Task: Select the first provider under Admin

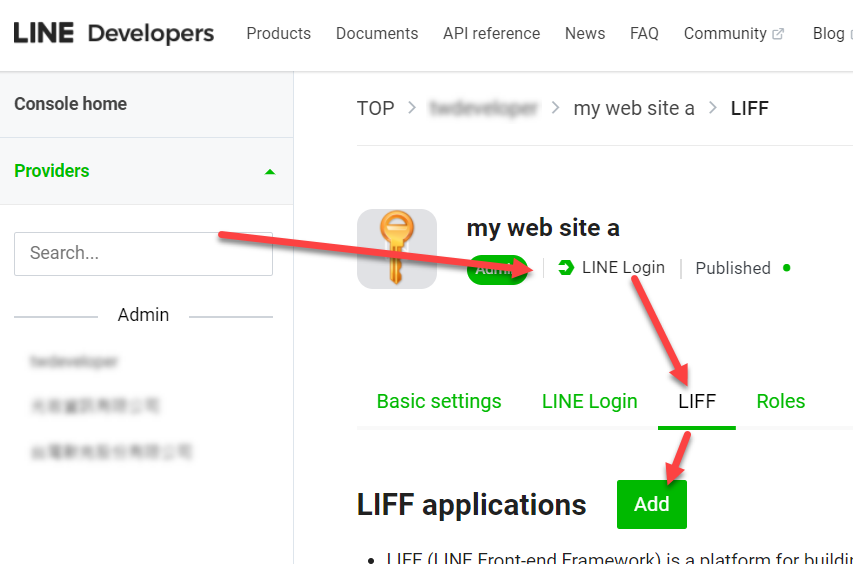Action: pos(74,361)
